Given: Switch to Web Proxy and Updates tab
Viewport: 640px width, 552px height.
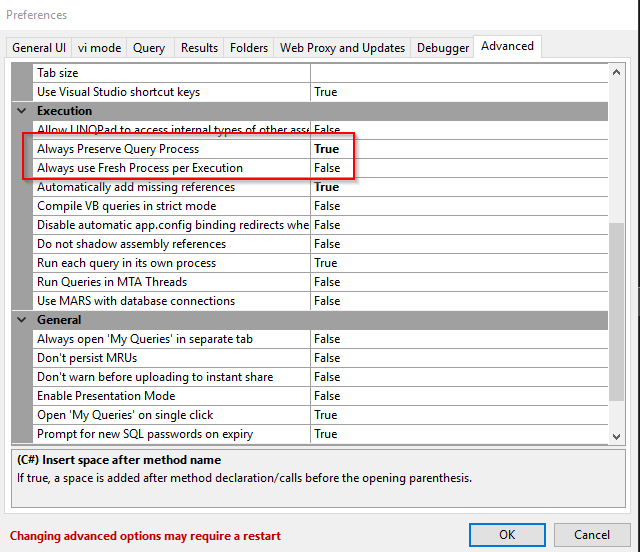Looking at the screenshot, I should click(x=342, y=48).
